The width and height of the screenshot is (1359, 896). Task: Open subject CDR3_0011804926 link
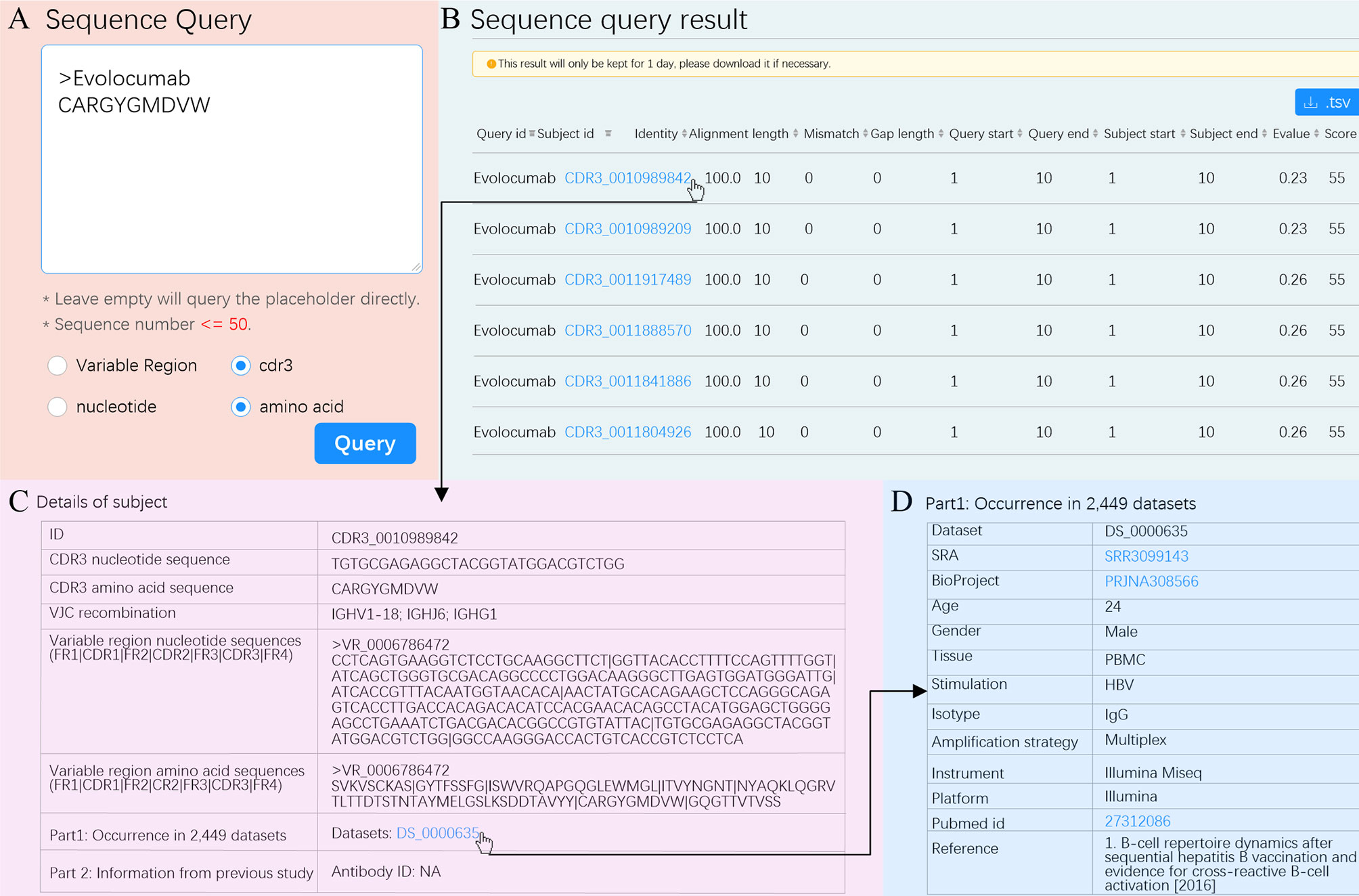pyautogui.click(x=627, y=432)
